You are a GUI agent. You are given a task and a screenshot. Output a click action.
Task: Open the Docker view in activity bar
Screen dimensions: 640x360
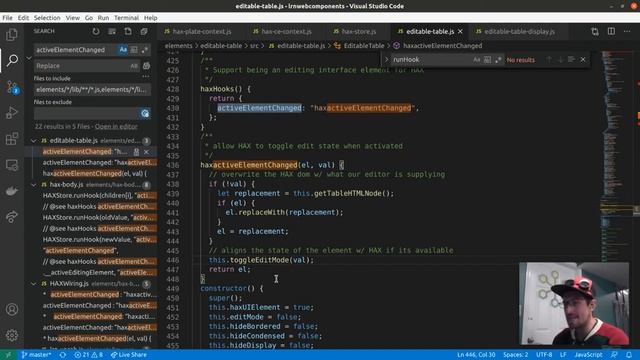[12, 191]
